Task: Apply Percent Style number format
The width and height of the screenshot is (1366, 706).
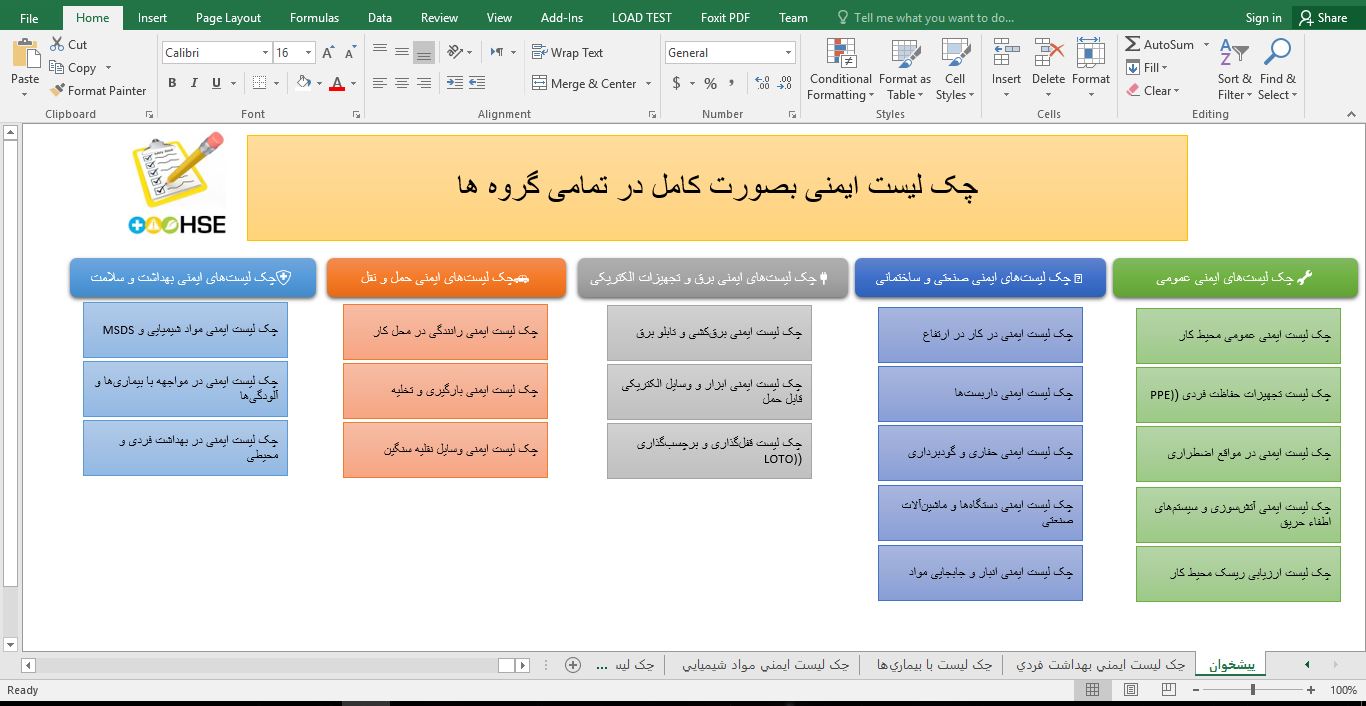Action: (710, 83)
